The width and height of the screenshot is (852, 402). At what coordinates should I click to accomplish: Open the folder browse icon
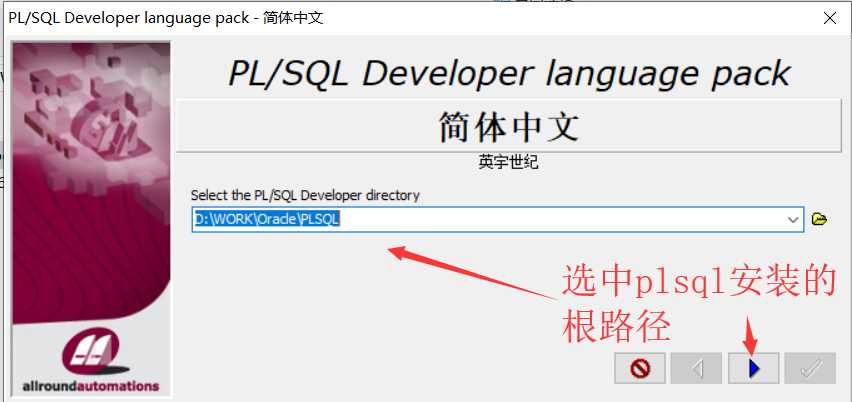[819, 219]
